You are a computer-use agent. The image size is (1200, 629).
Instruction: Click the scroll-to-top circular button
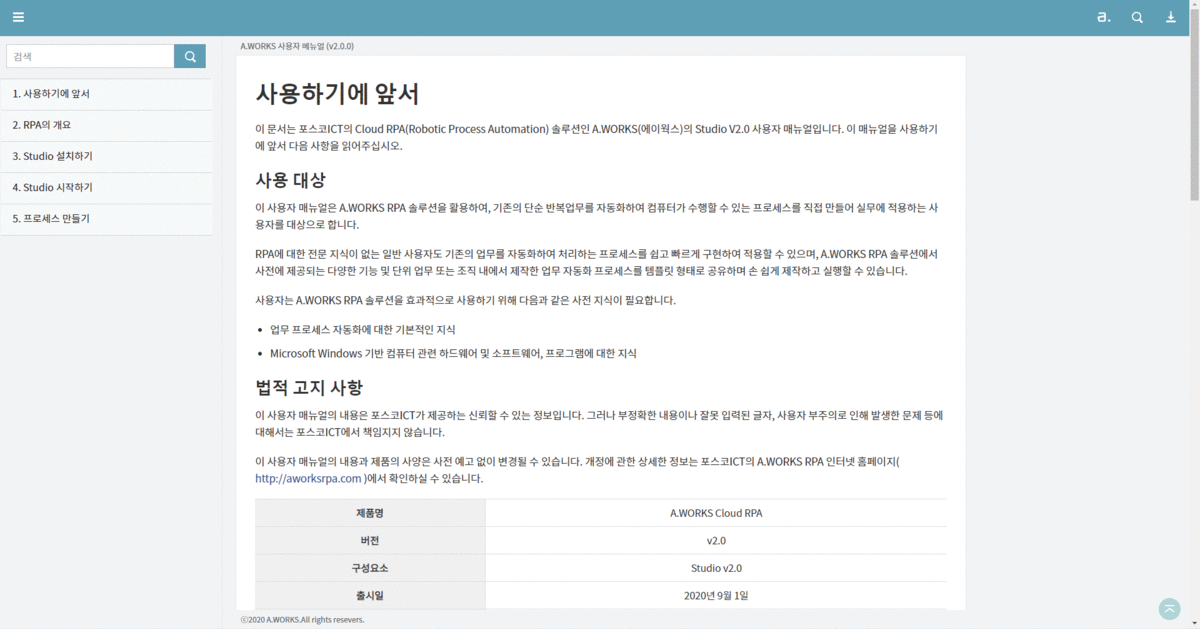(1168, 608)
